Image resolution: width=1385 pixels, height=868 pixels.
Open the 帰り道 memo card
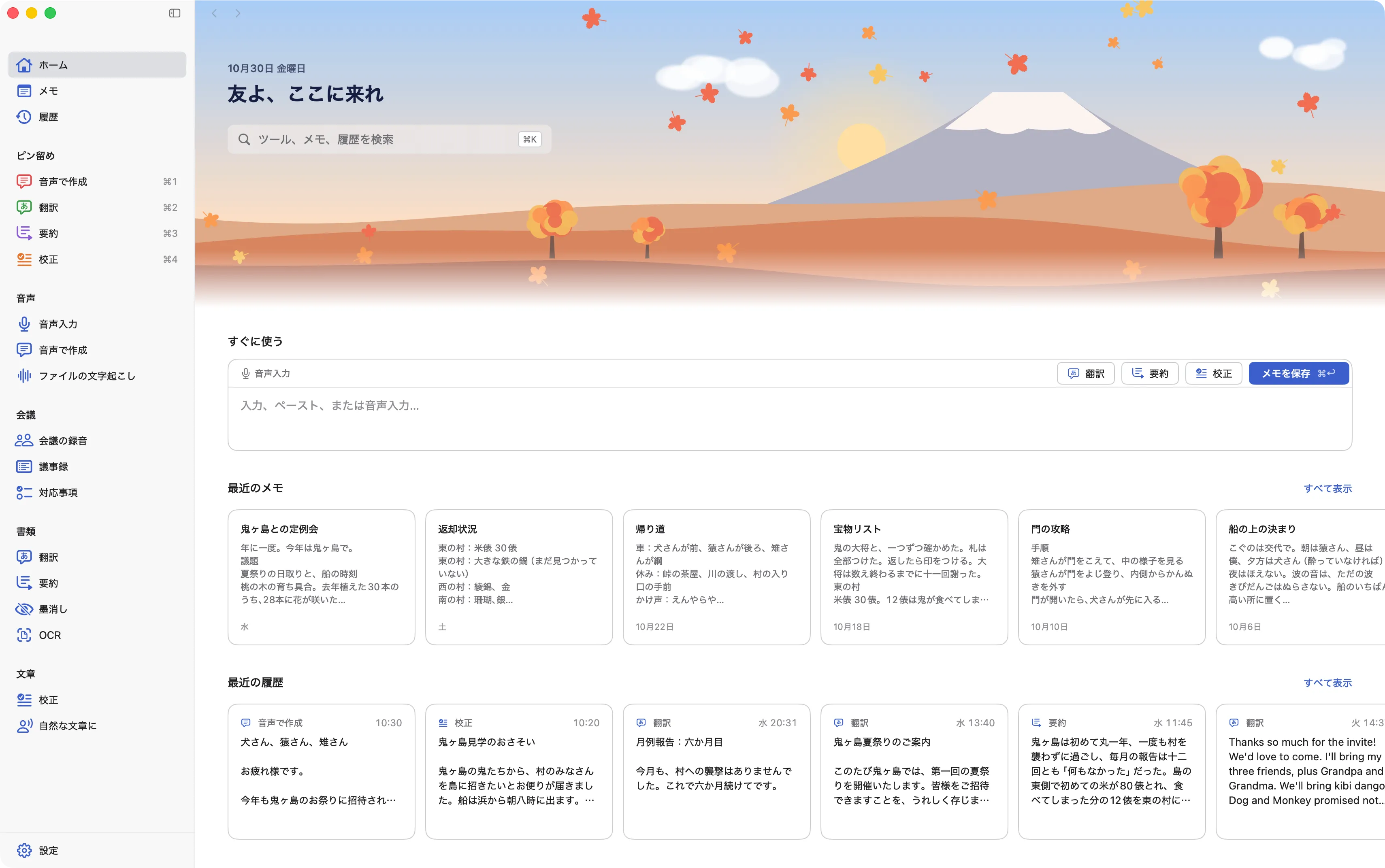coord(716,577)
